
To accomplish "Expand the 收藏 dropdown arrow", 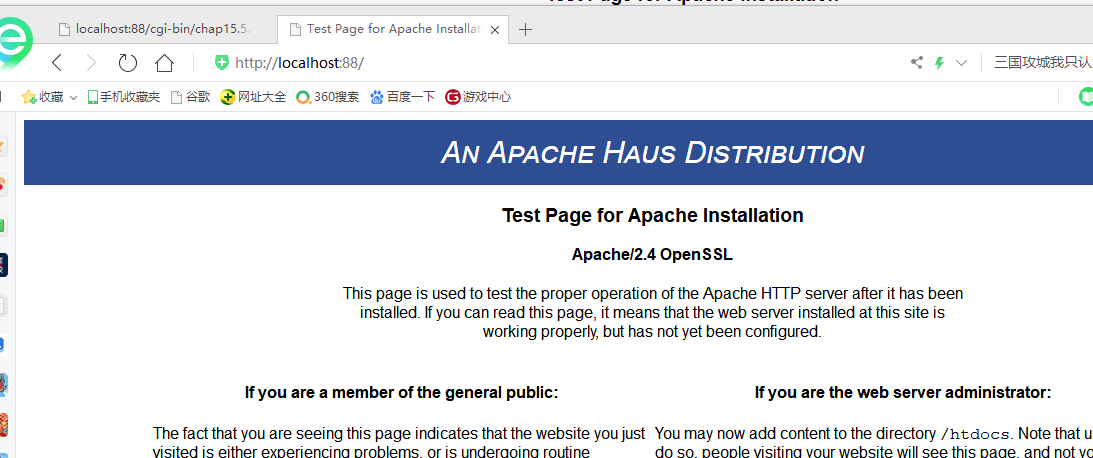I will click(73, 98).
